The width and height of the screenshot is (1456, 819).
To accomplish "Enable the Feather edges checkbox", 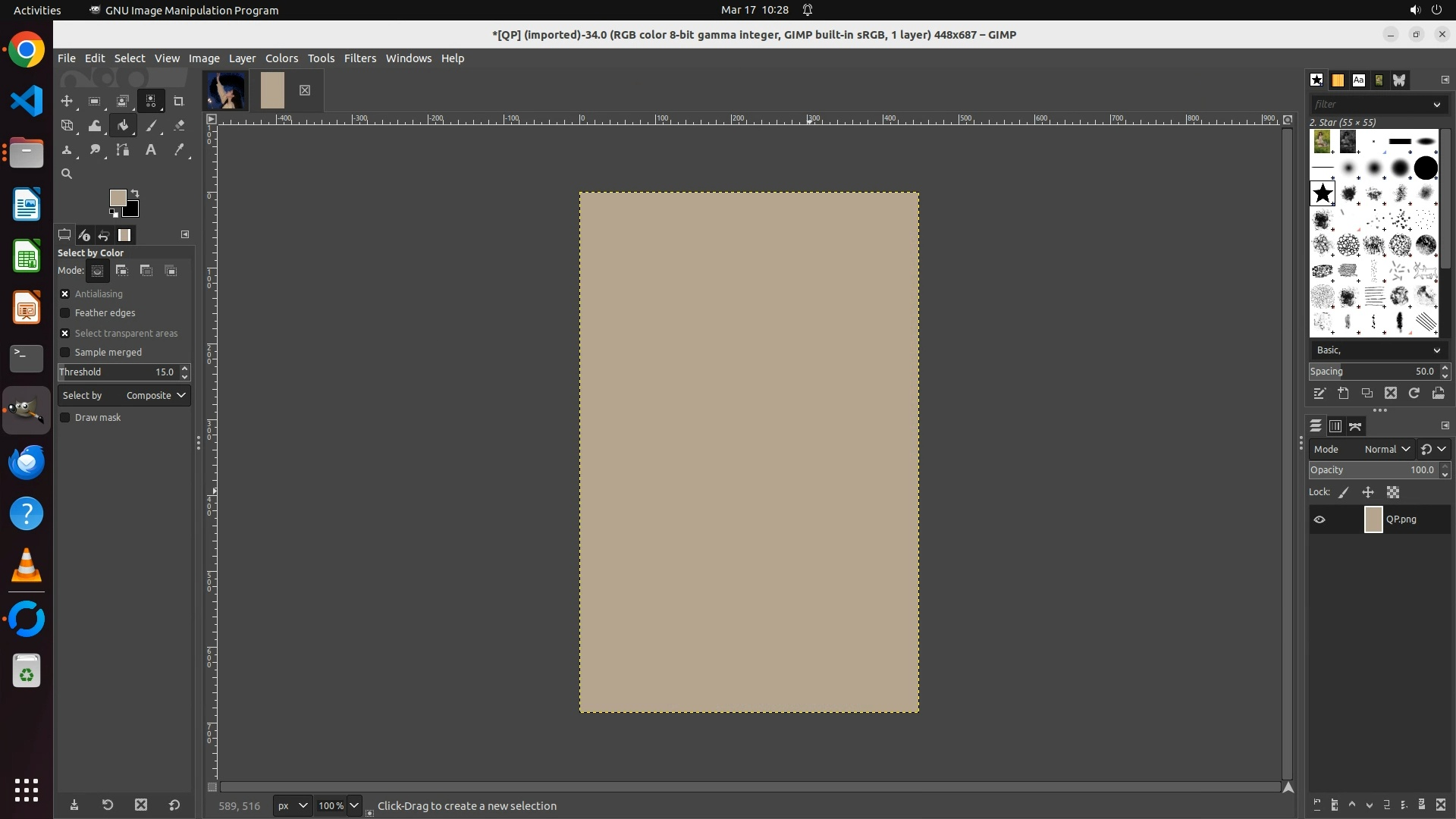I will (x=65, y=312).
